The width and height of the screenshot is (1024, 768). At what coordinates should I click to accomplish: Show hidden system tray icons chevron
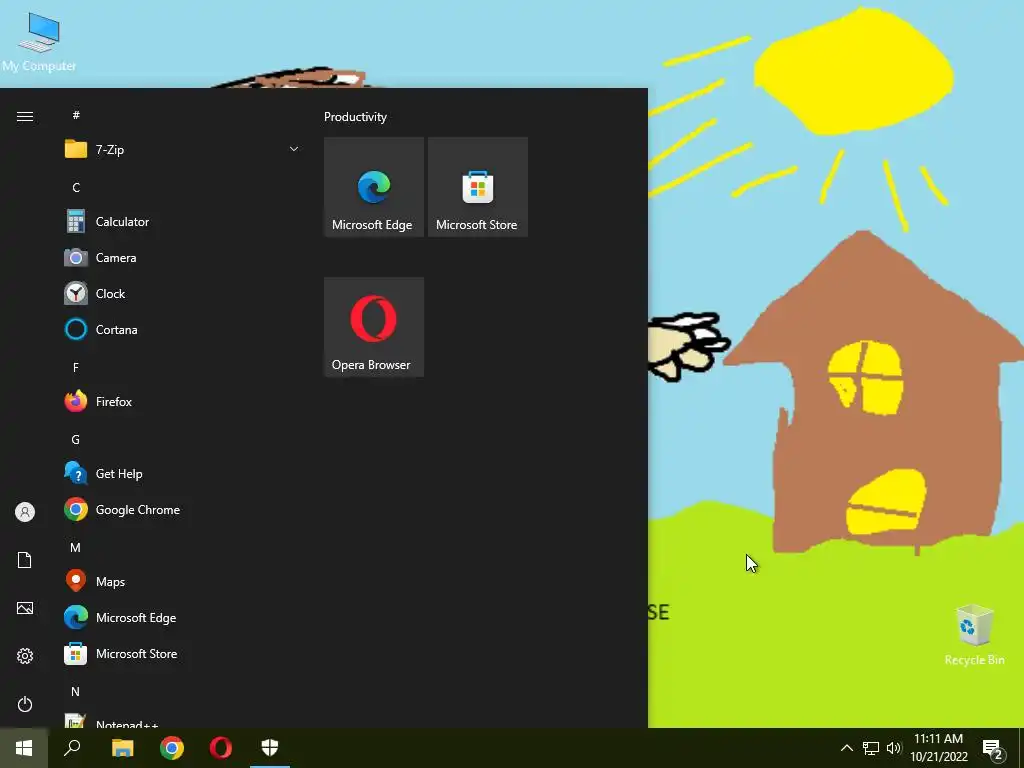tap(846, 748)
